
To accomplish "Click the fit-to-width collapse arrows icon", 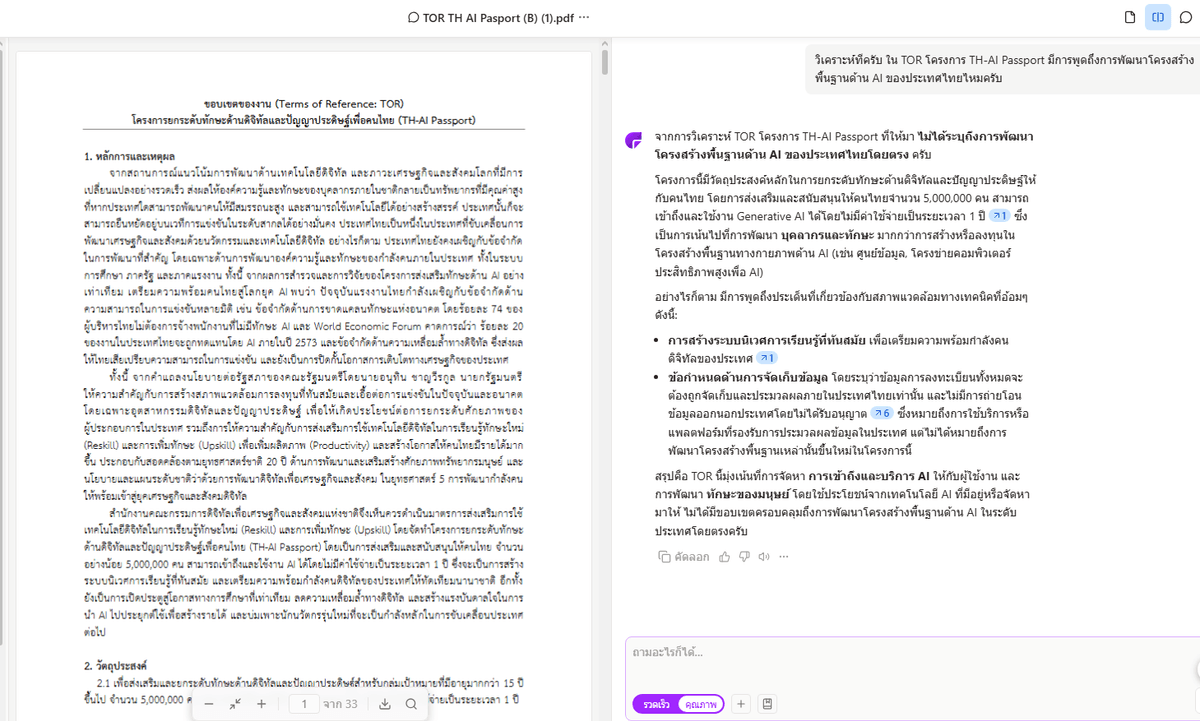I will click(x=235, y=704).
